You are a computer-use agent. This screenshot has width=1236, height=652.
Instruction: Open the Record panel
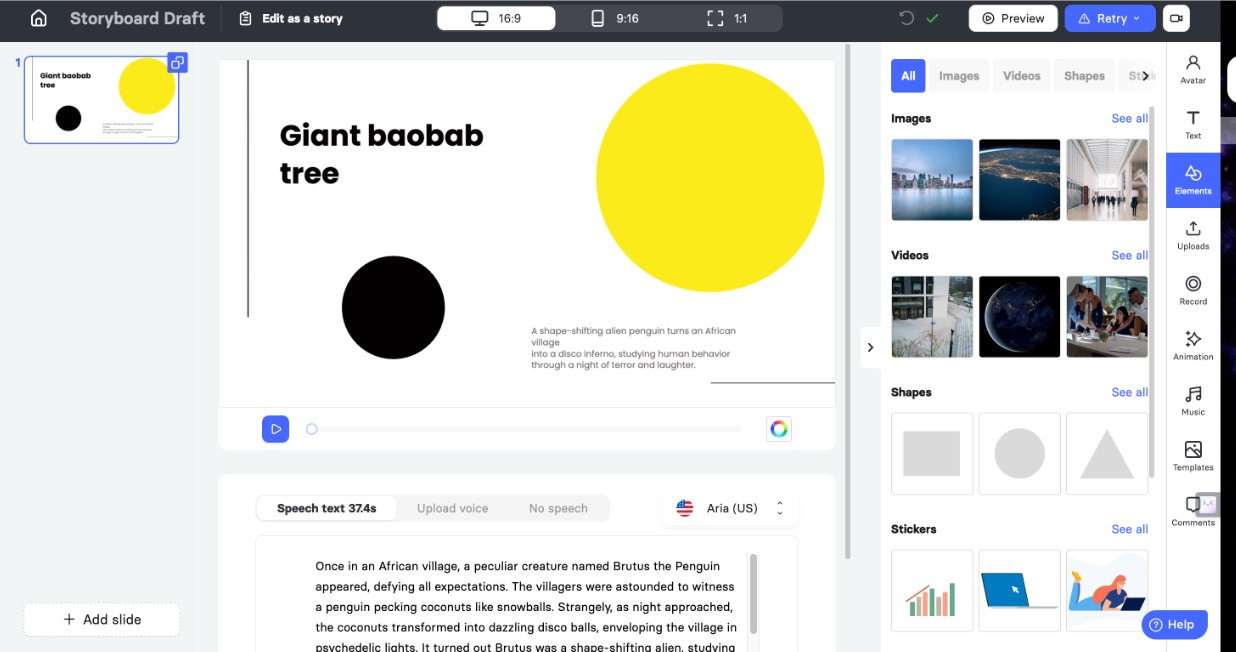coord(1192,290)
